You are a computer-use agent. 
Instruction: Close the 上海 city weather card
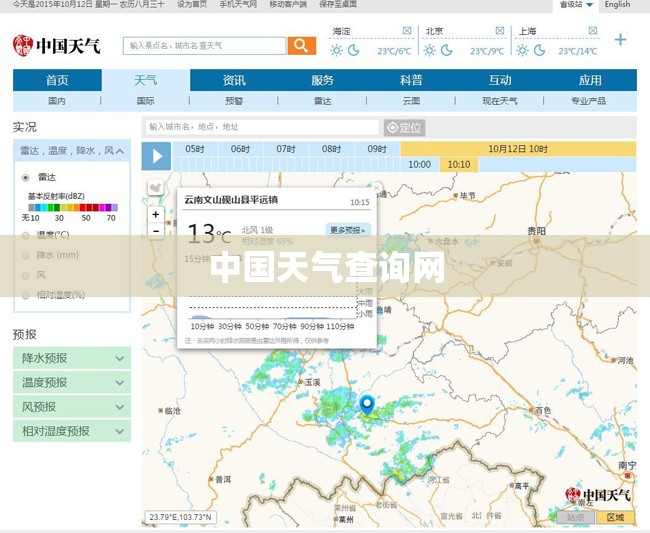pyautogui.click(x=593, y=31)
